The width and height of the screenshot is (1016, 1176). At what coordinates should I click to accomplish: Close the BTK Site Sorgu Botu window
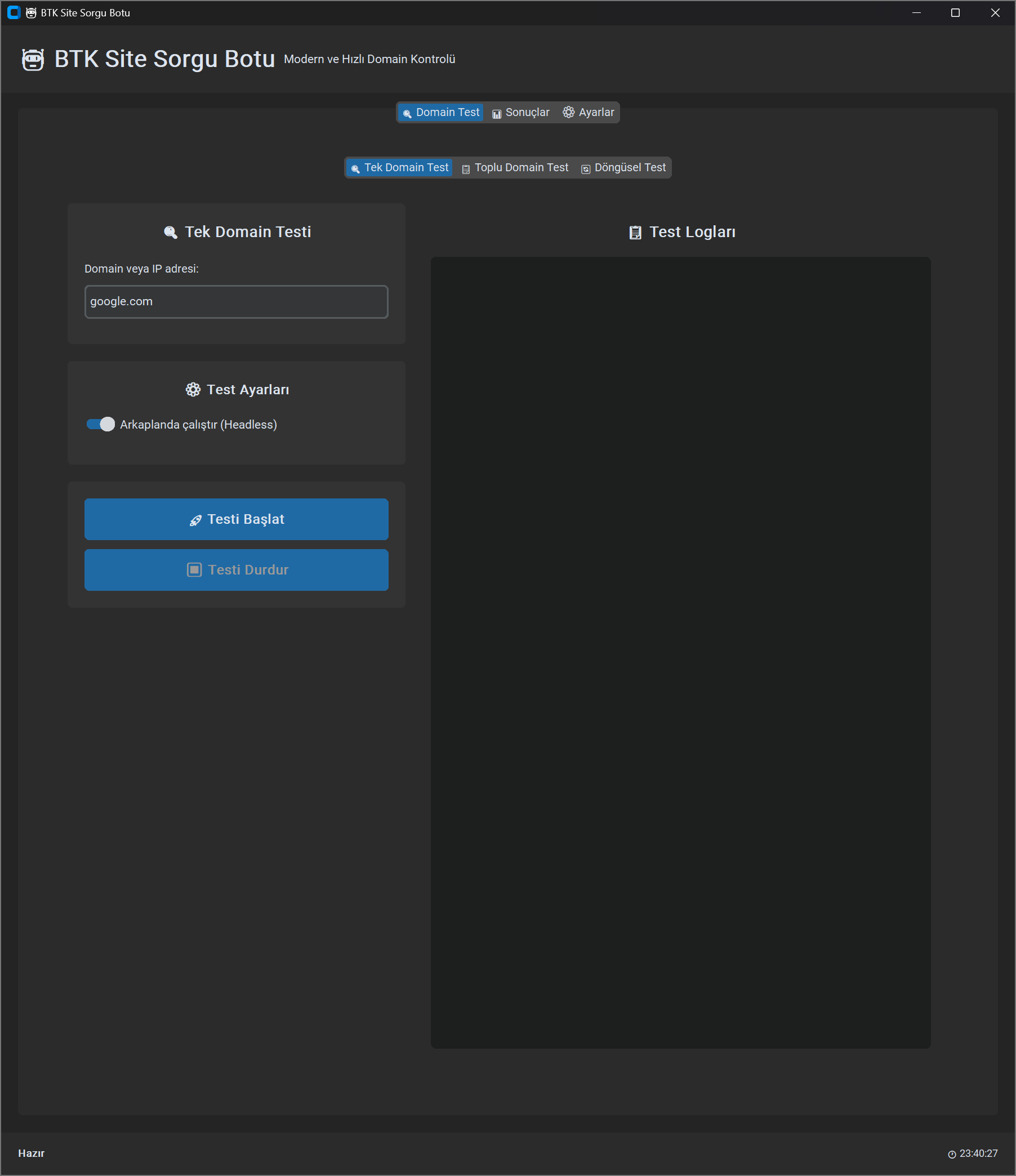coord(995,12)
